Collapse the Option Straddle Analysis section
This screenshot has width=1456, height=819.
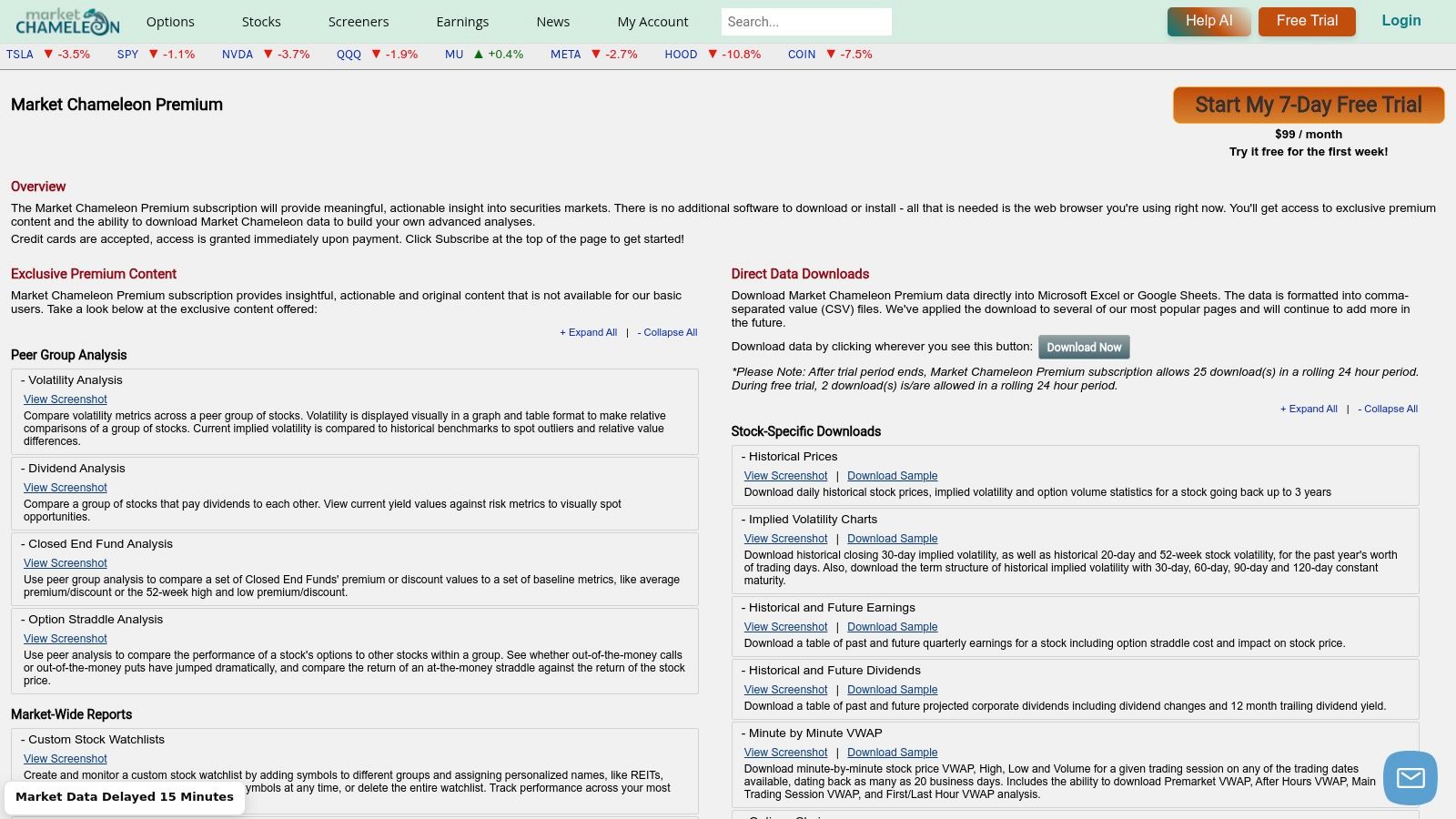click(95, 620)
